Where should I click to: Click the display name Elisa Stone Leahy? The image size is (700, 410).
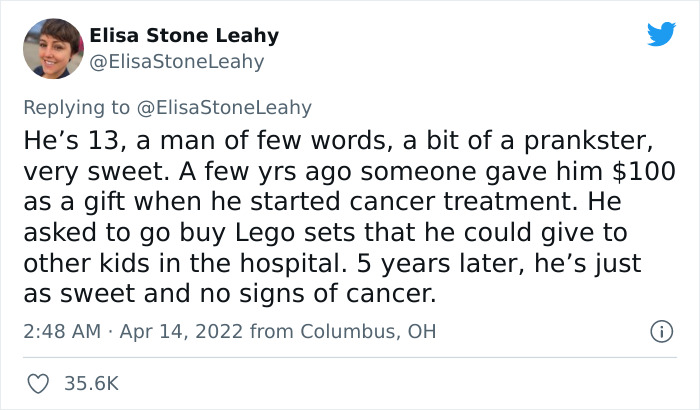183,36
